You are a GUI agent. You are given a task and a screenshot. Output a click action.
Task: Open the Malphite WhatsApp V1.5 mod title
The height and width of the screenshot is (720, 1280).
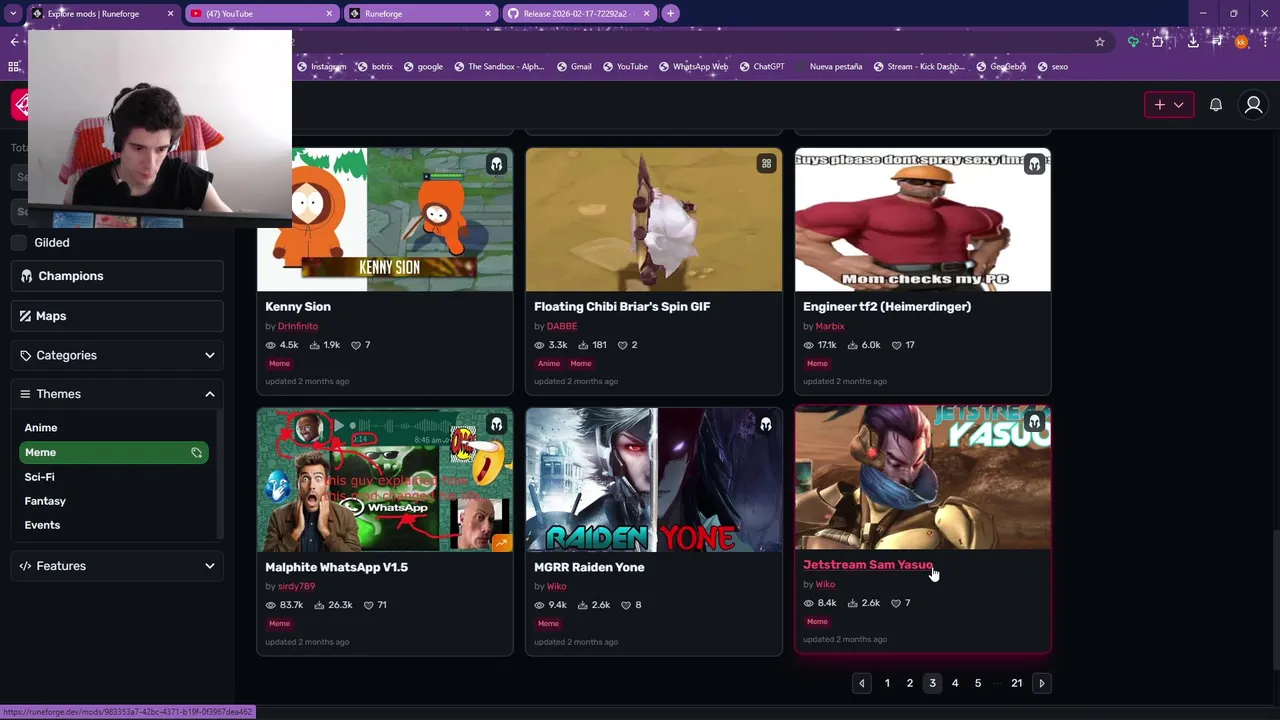click(x=336, y=567)
